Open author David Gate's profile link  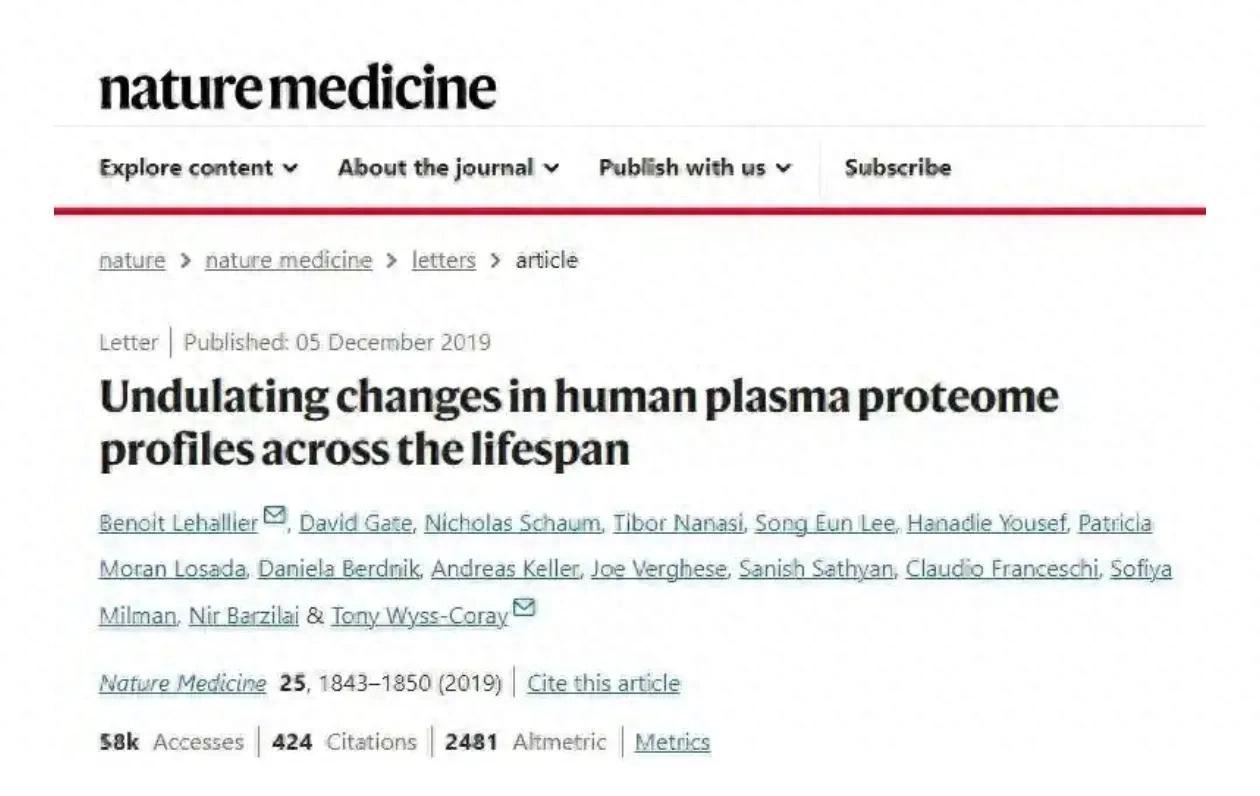click(355, 523)
